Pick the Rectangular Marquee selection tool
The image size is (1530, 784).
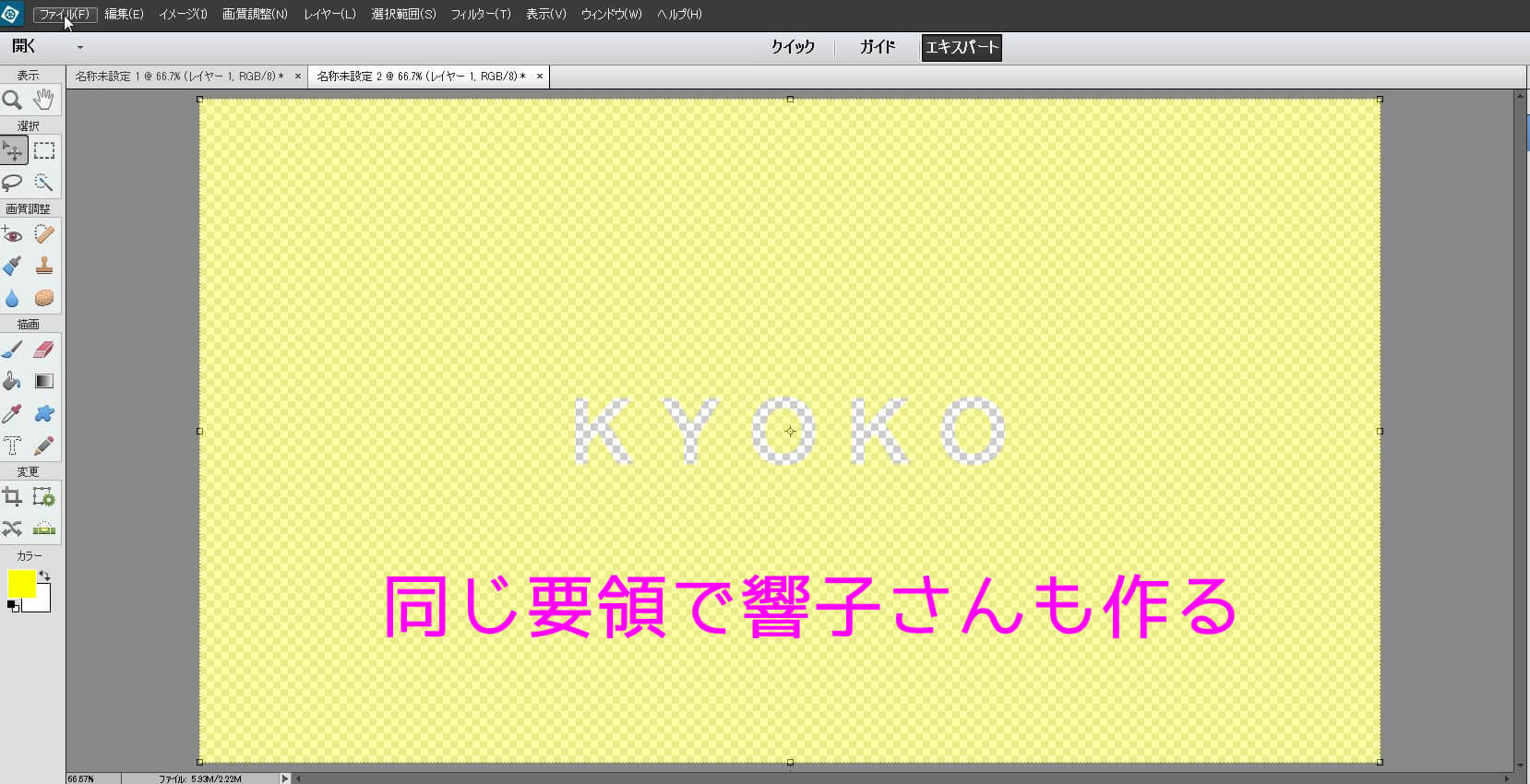click(44, 150)
